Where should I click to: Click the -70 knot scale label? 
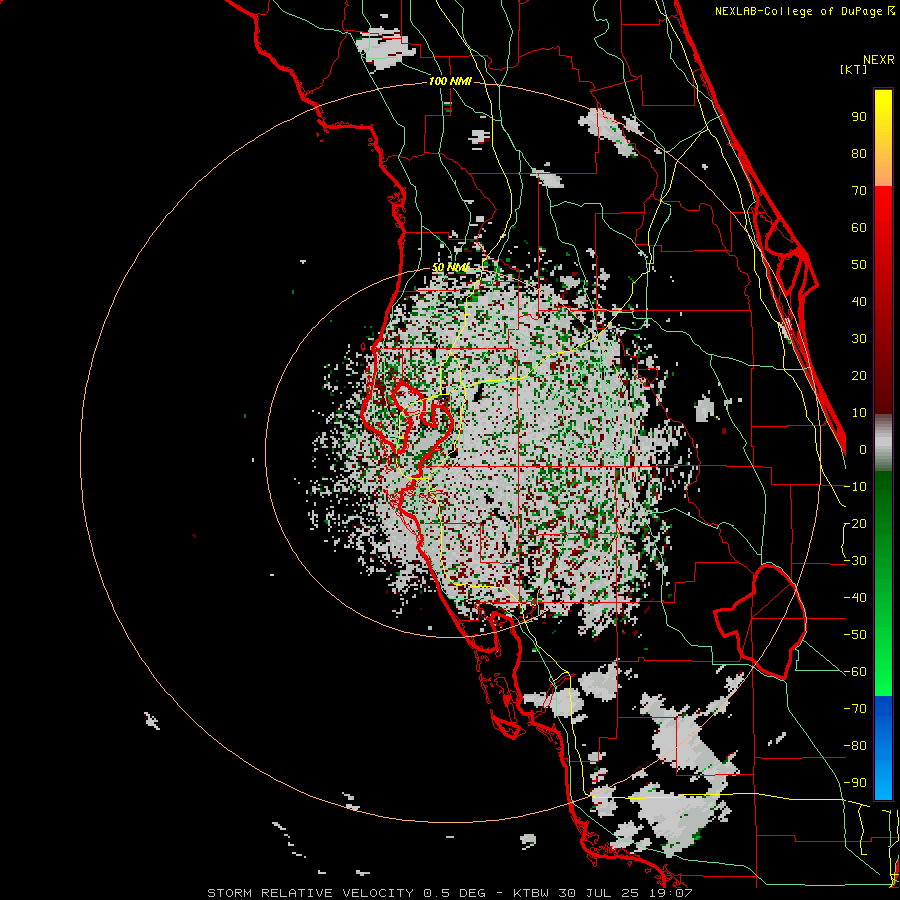pyautogui.click(x=855, y=709)
